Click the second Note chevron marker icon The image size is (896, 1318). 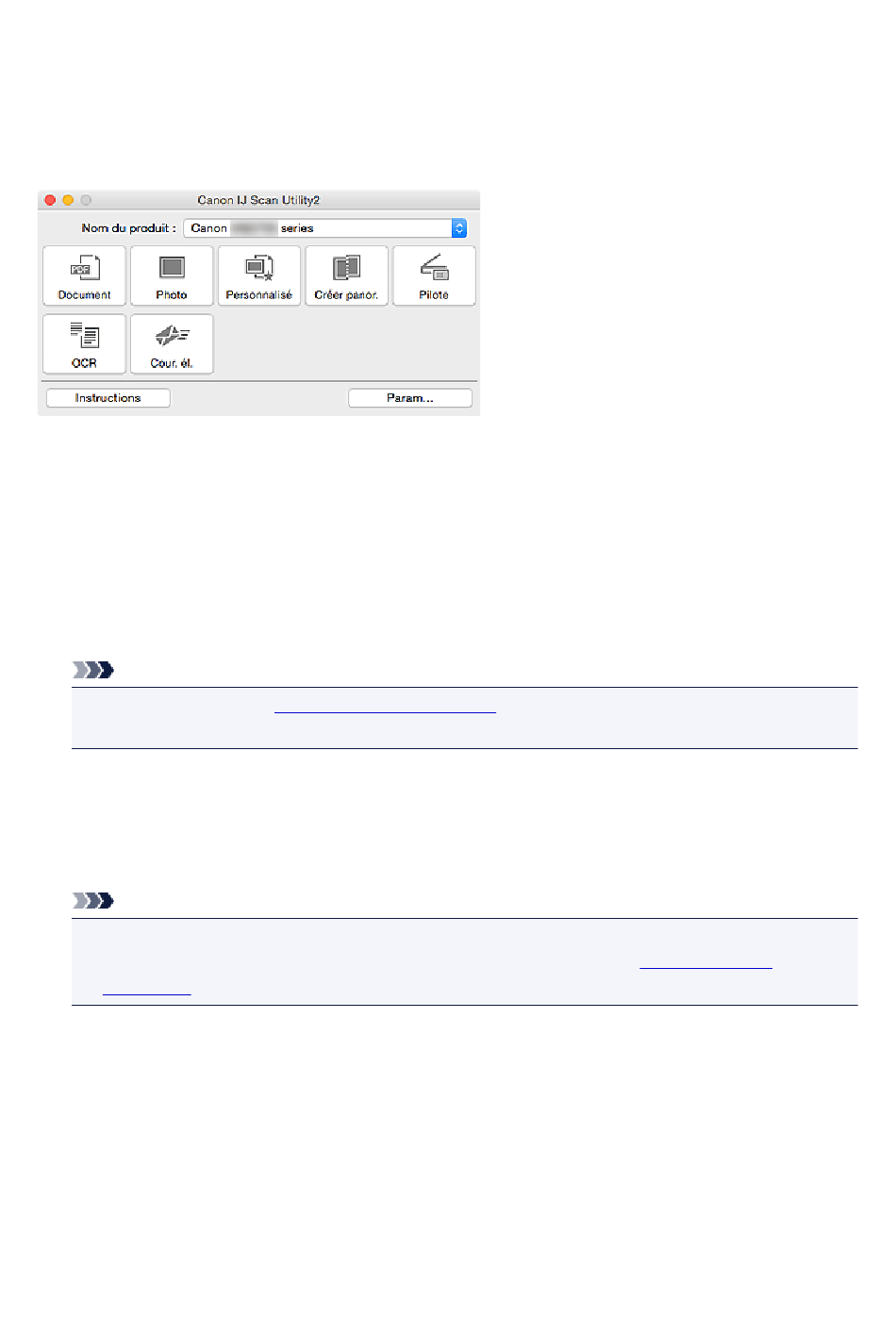click(93, 901)
